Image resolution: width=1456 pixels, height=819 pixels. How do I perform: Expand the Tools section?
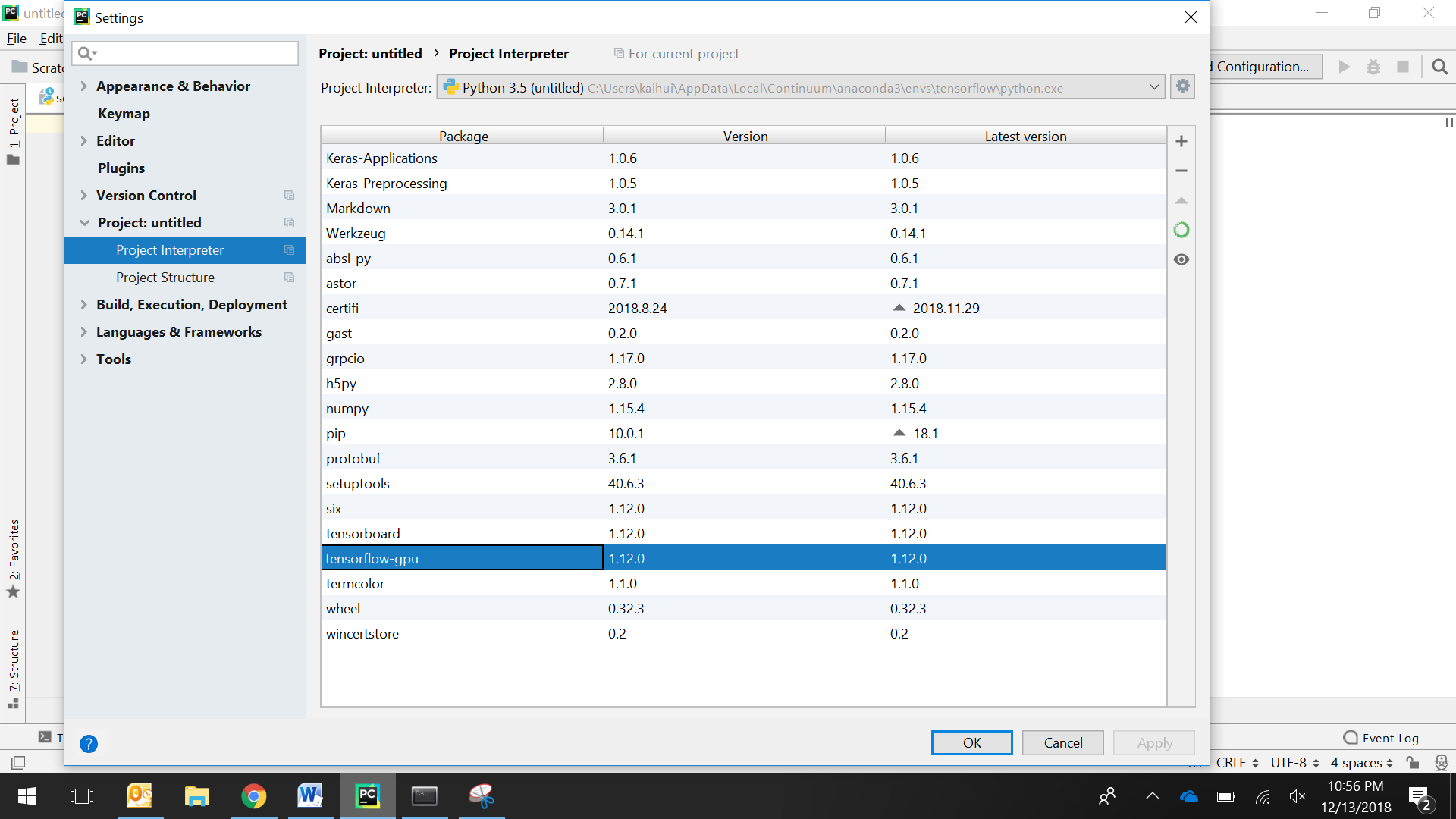[84, 359]
